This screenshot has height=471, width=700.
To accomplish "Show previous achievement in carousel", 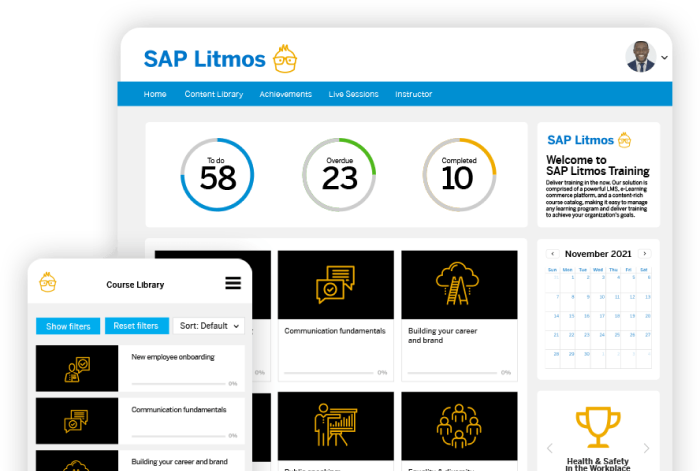I will 550,448.
